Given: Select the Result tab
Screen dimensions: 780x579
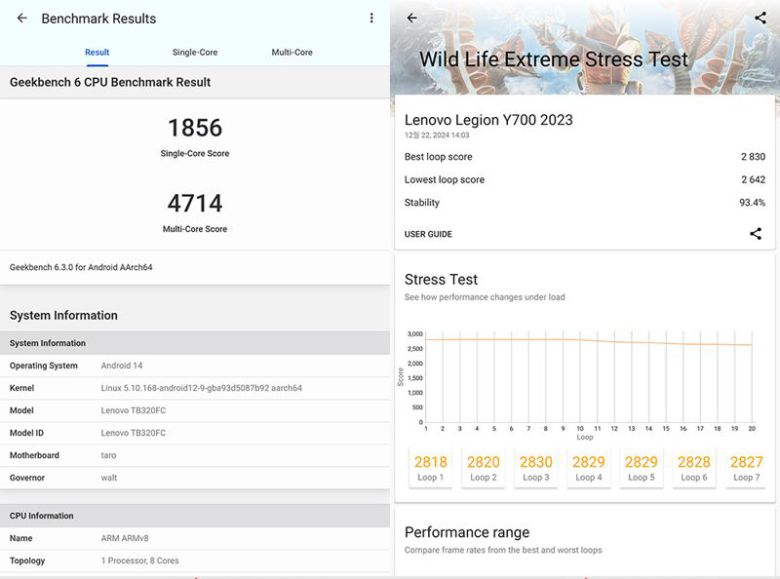Looking at the screenshot, I should [x=97, y=52].
